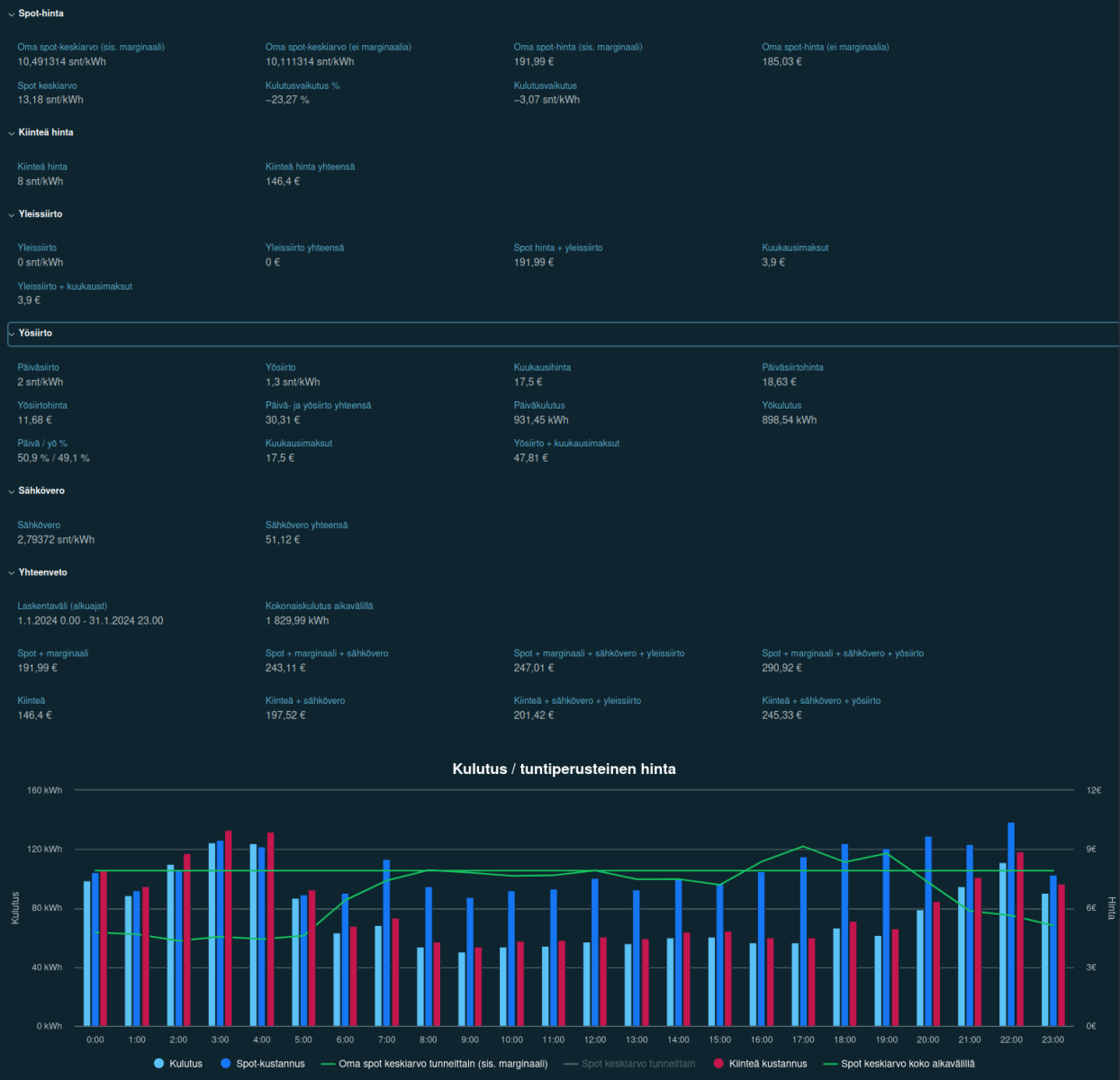Screen dimensions: 1120x1080
Task: Click the tallest bar at 22:00 in the chart
Action: point(1010,918)
